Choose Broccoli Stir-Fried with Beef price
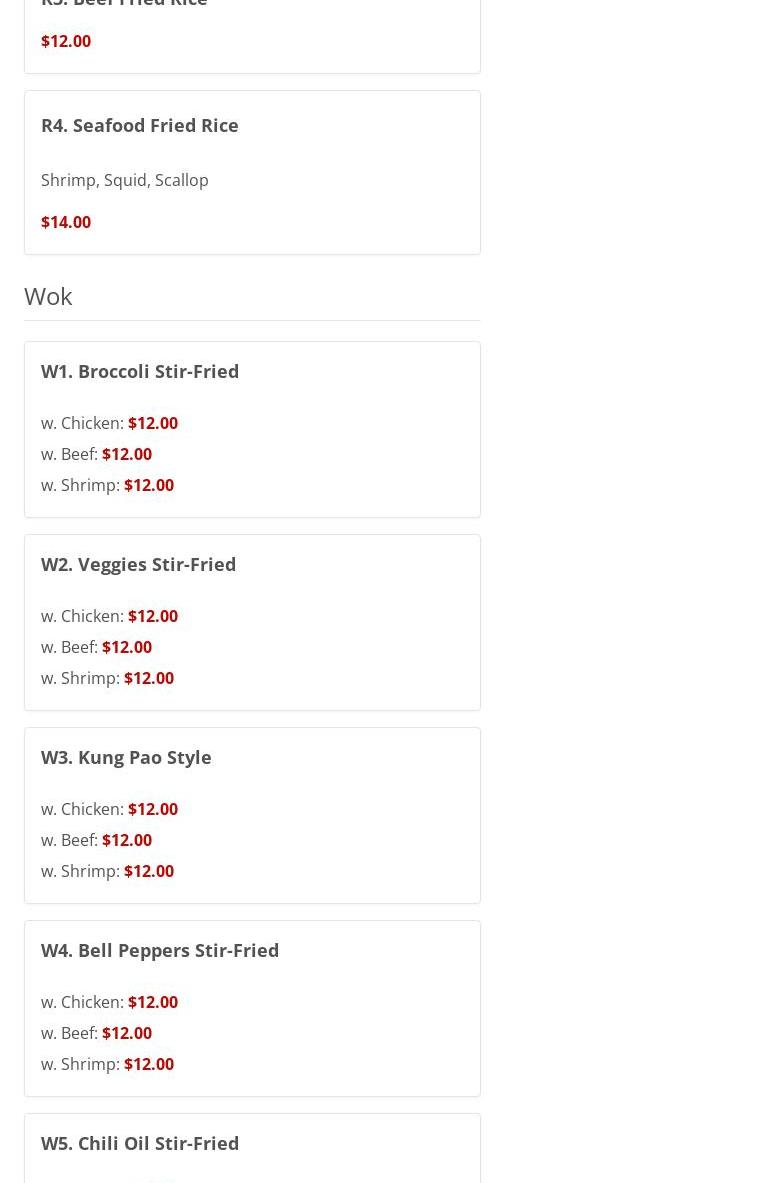This screenshot has height=1183, width=770. 126,454
